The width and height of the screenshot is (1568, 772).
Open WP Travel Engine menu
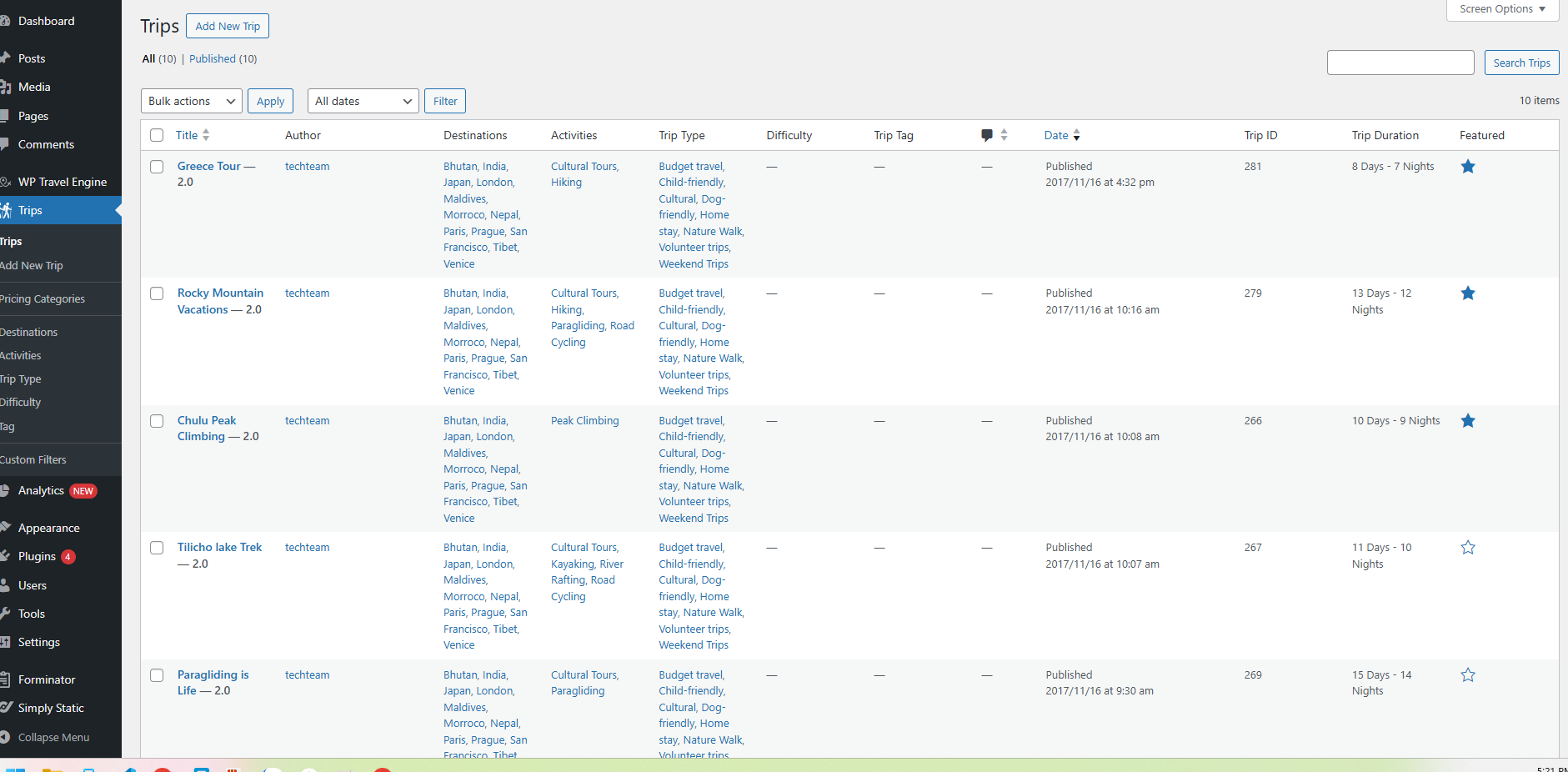click(62, 182)
